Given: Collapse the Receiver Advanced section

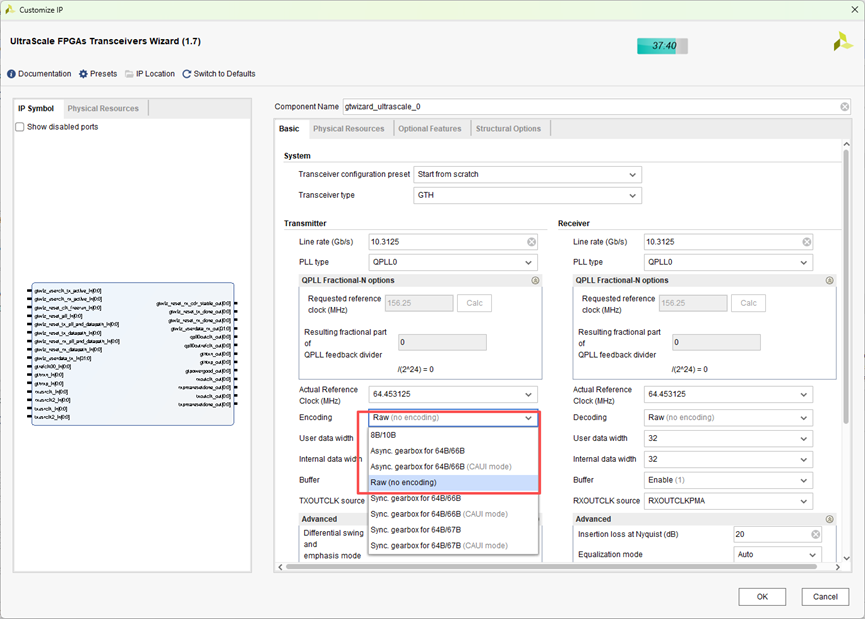Looking at the screenshot, I should (829, 519).
